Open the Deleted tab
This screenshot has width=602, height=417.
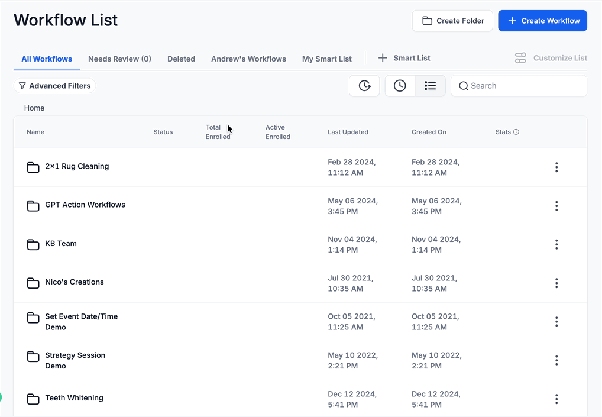pos(181,59)
